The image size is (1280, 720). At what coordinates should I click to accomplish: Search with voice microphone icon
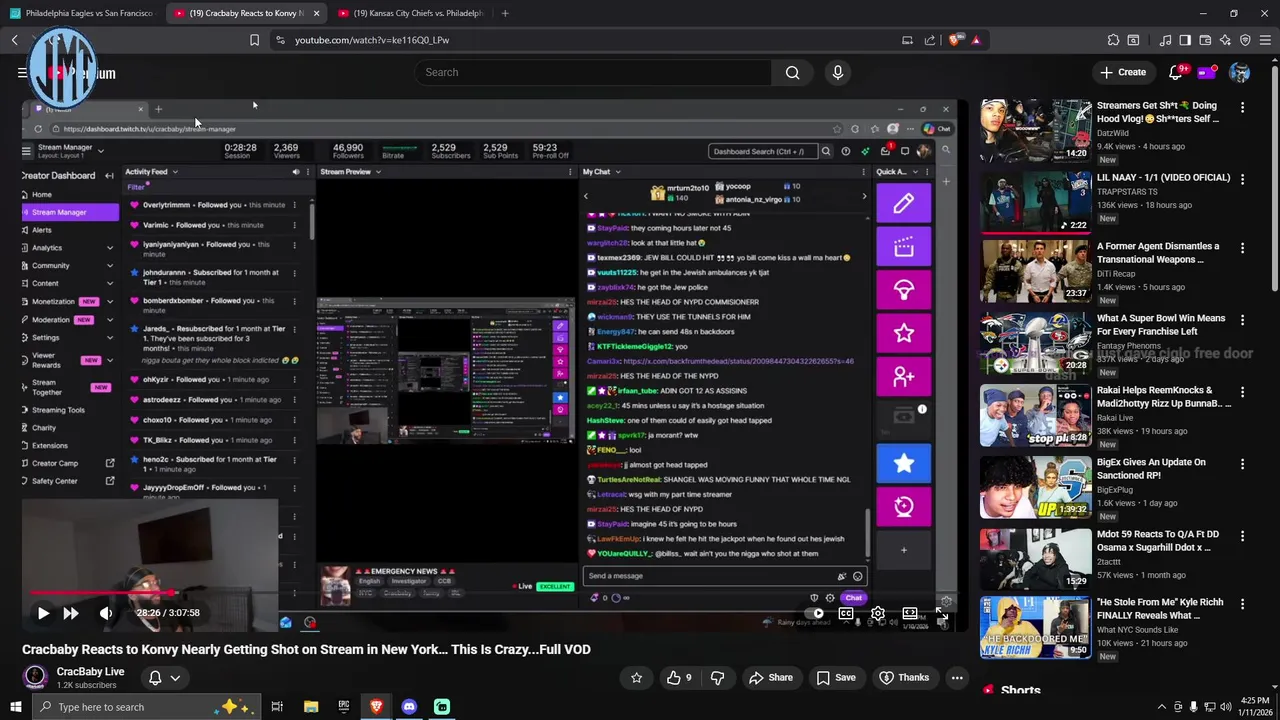click(x=838, y=72)
